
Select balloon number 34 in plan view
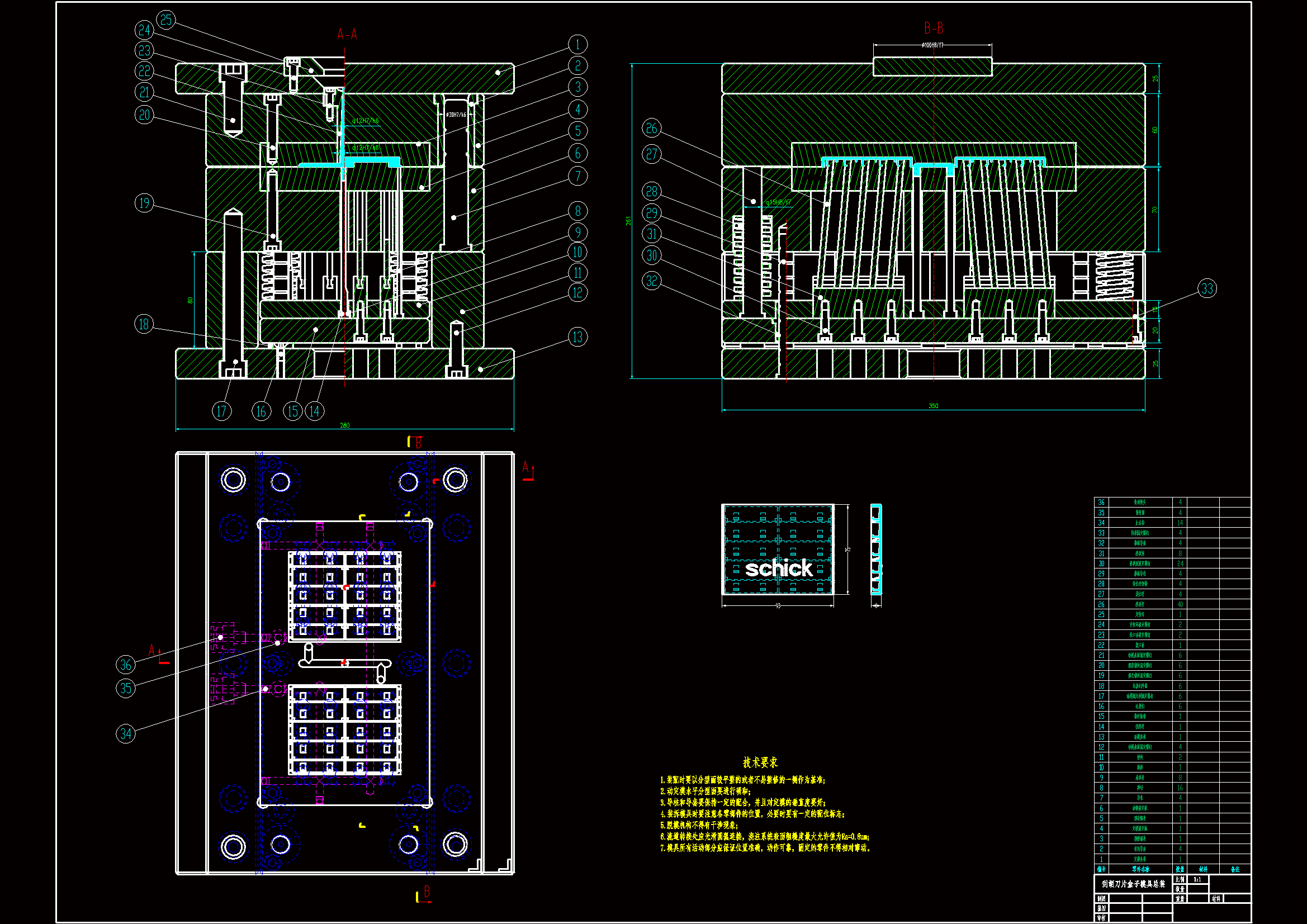pyautogui.click(x=126, y=734)
